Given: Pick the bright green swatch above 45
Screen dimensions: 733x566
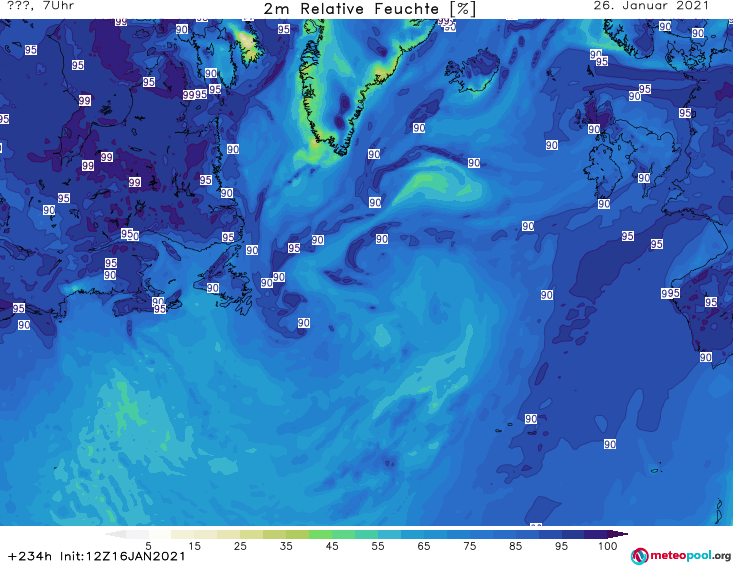Looking at the screenshot, I should point(320,534).
